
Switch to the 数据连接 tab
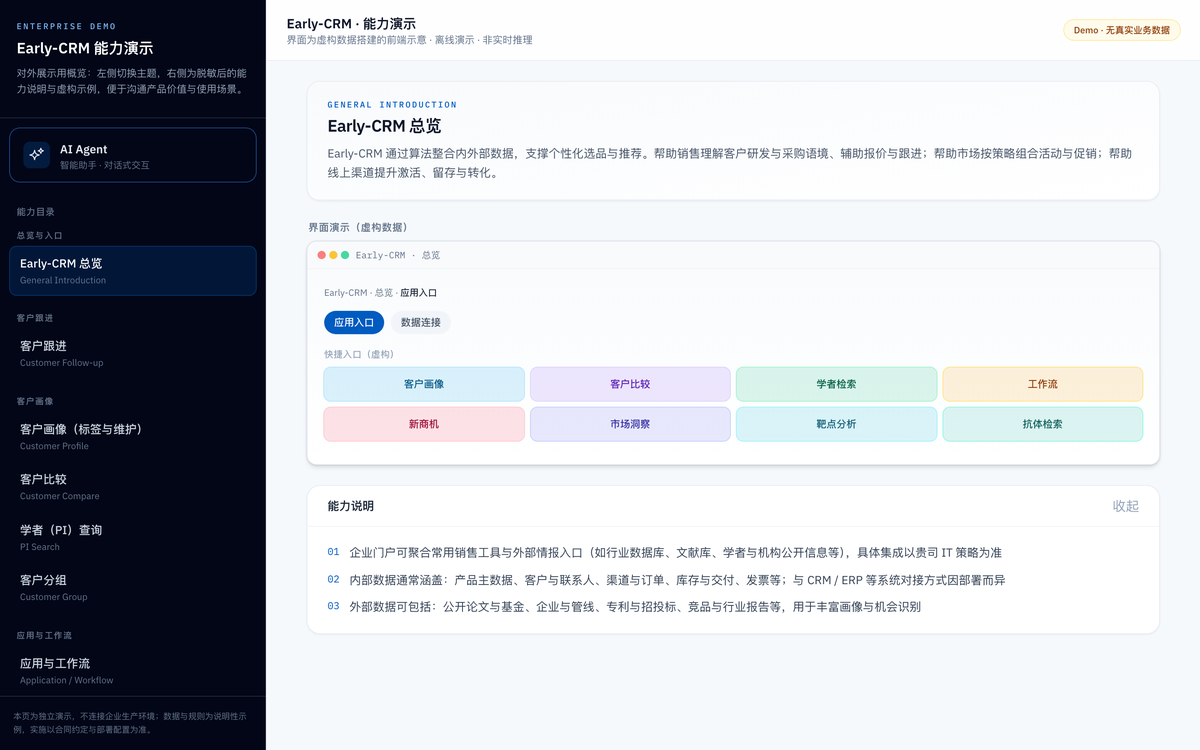click(x=421, y=322)
